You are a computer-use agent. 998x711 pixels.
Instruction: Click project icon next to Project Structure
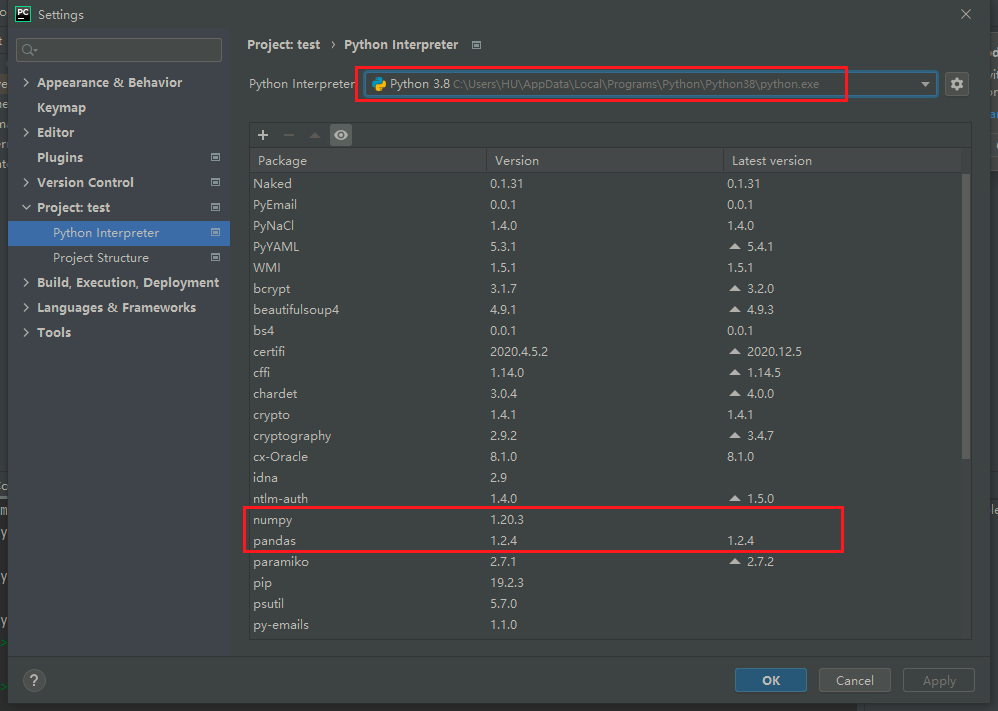point(215,258)
